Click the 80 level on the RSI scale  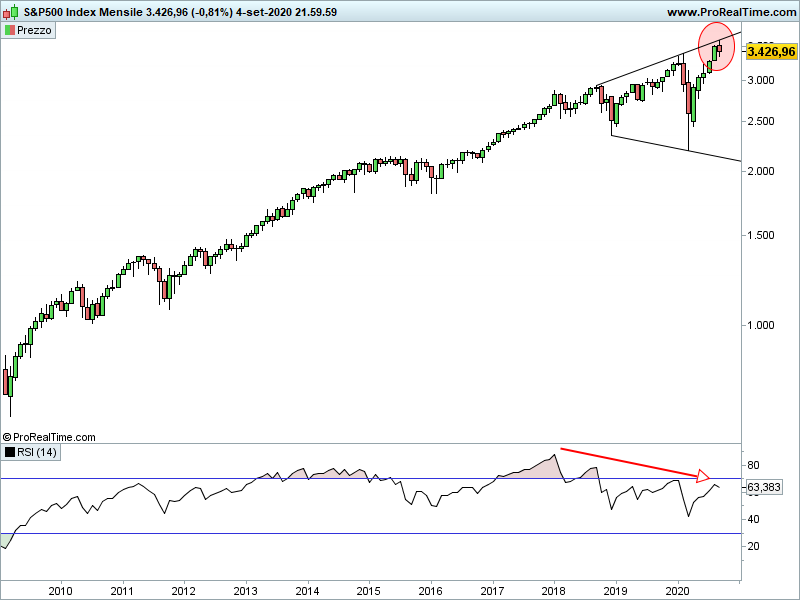[x=753, y=465]
